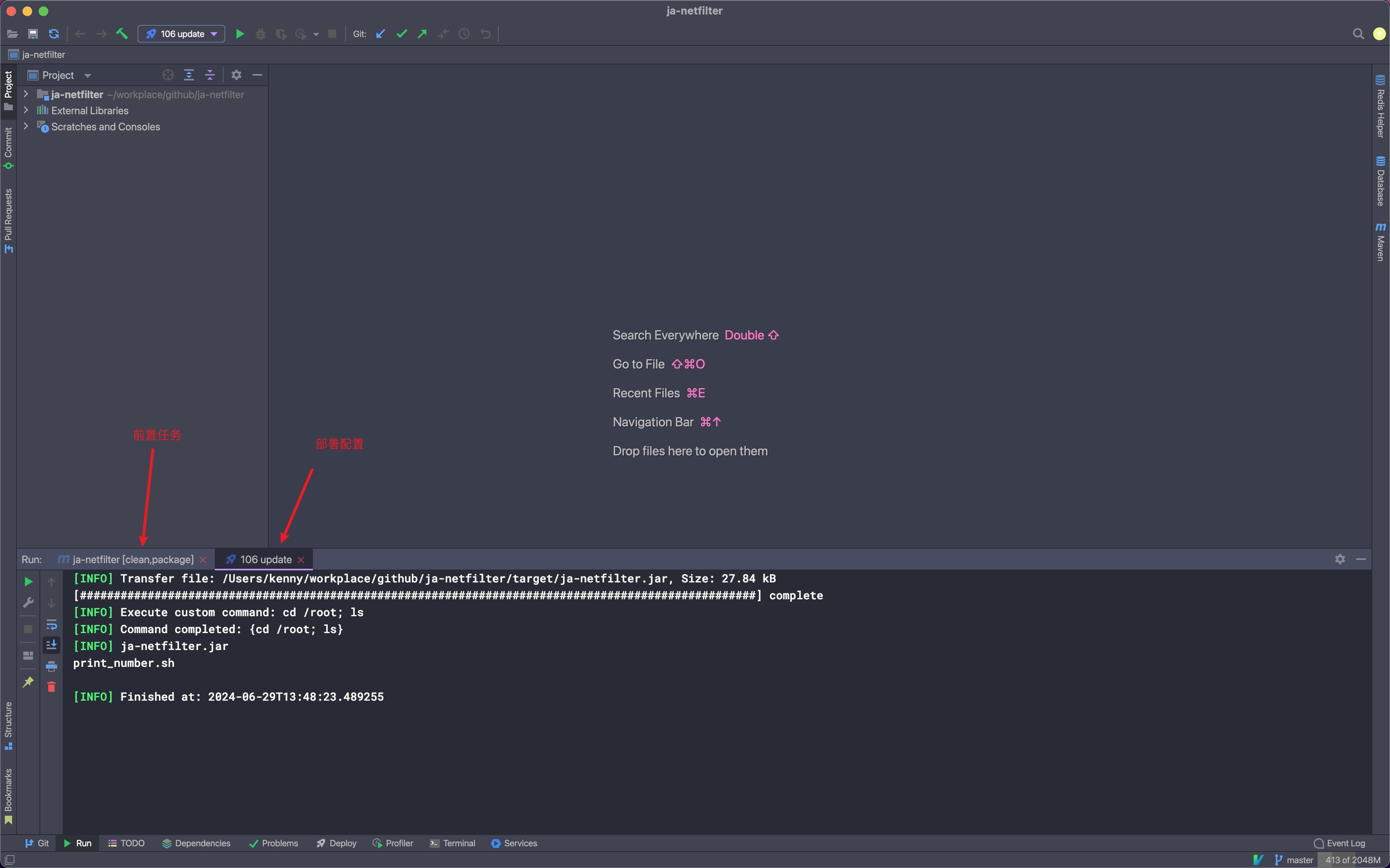Viewport: 1390px width, 868px height.
Task: Toggle the Bookmarks side panel
Action: [x=8, y=796]
